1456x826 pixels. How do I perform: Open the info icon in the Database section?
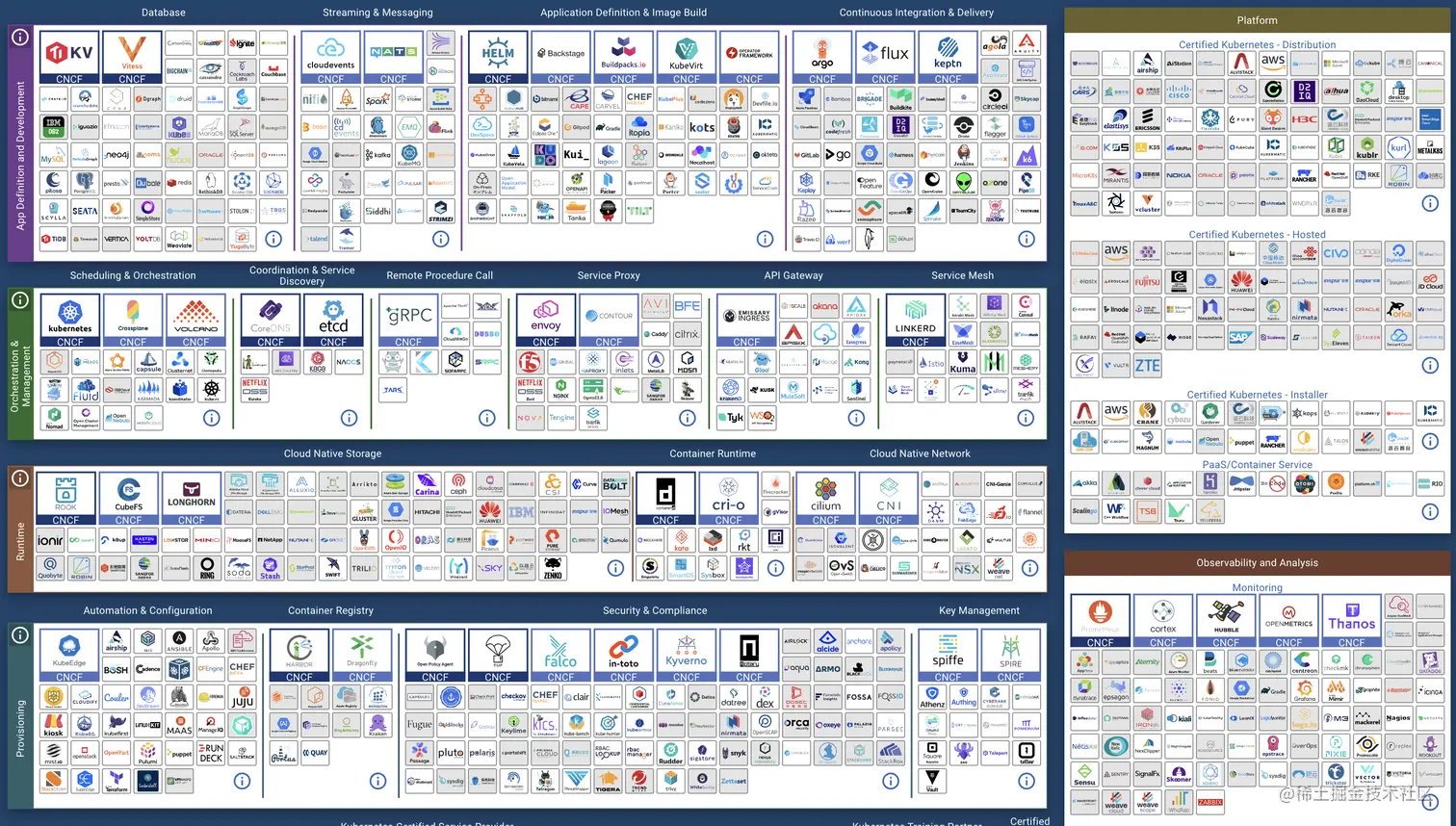(x=273, y=239)
